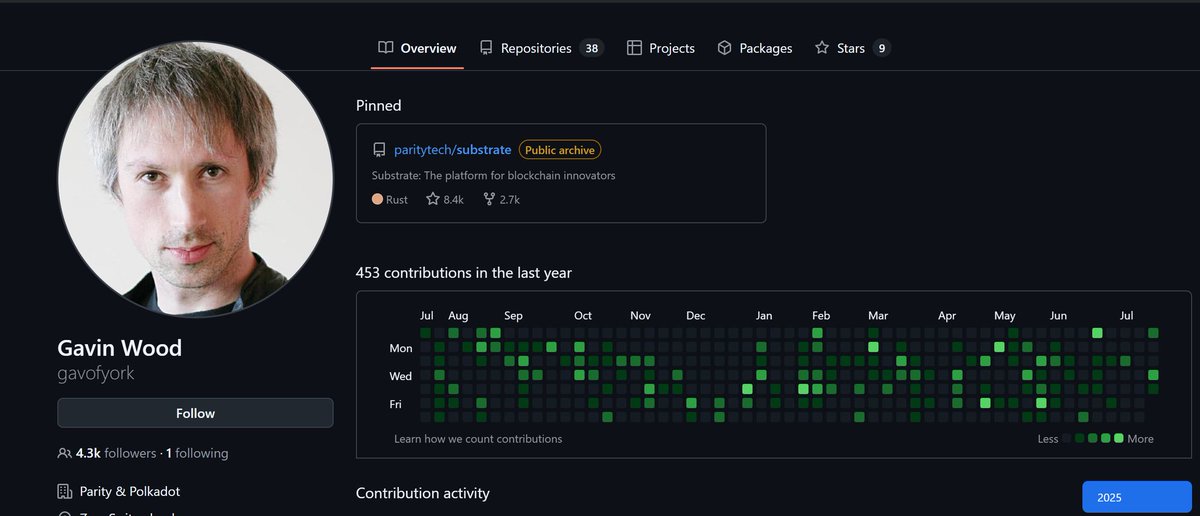Click the table icon beside Projects
The height and width of the screenshot is (516, 1200).
click(x=634, y=48)
